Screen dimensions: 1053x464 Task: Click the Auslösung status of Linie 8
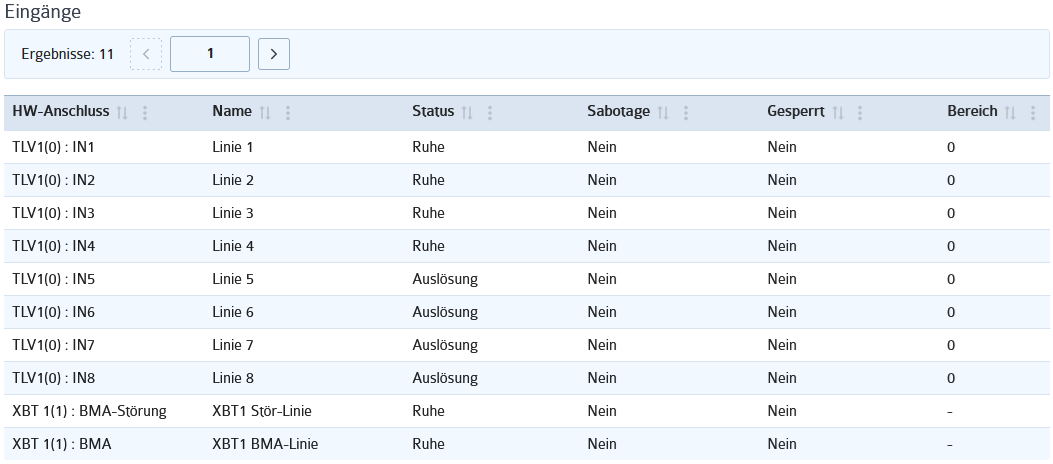(x=445, y=378)
